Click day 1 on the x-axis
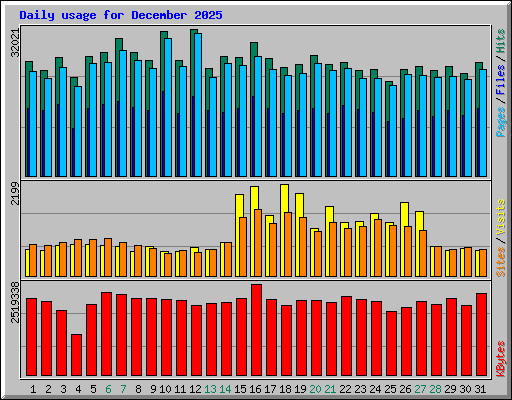 (33, 389)
